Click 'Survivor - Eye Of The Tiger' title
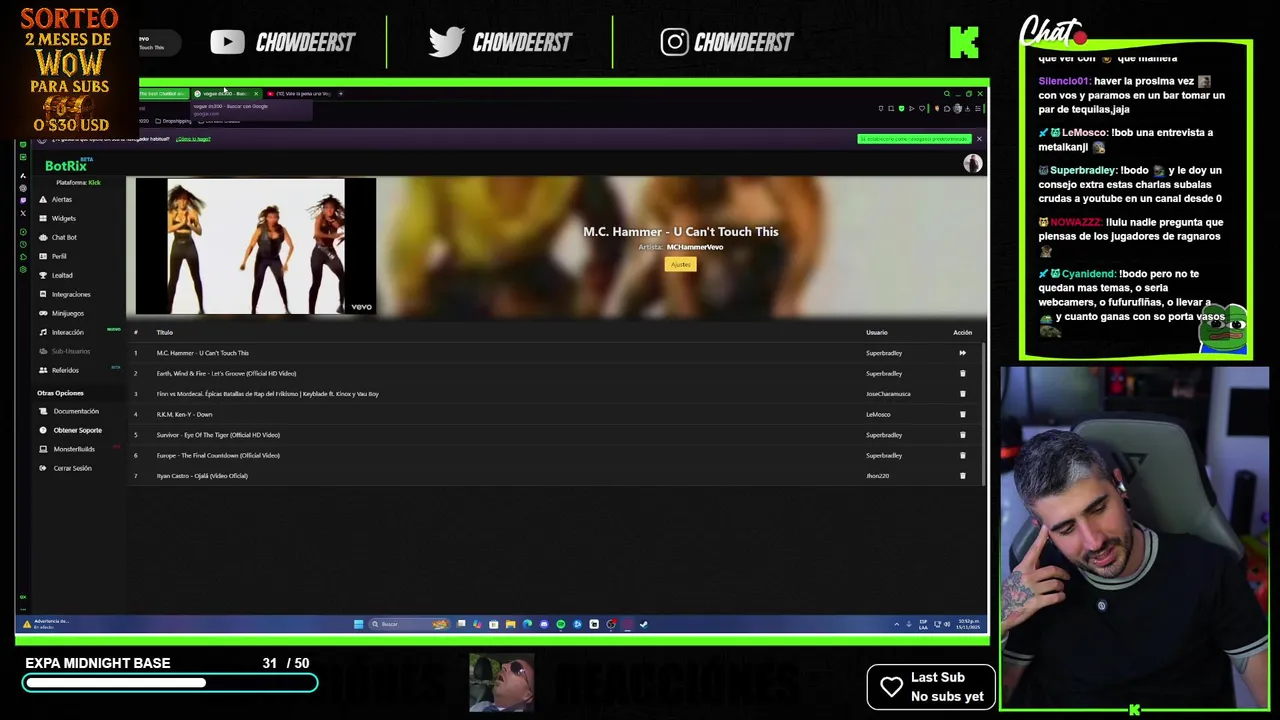 (218, 435)
